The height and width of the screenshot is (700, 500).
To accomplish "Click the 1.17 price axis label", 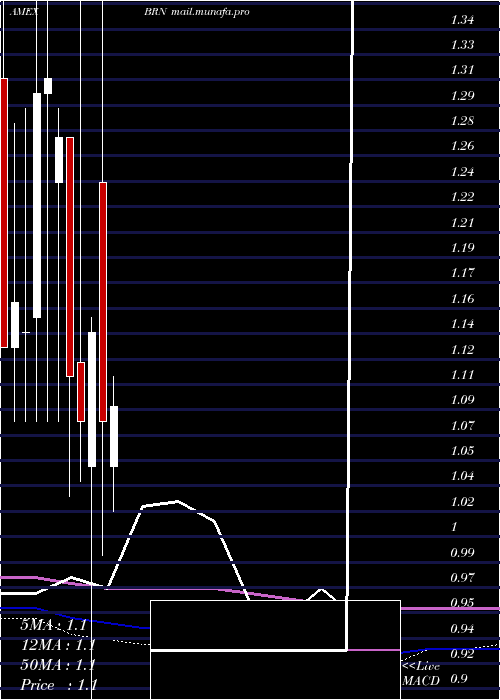I will (x=462, y=273).
